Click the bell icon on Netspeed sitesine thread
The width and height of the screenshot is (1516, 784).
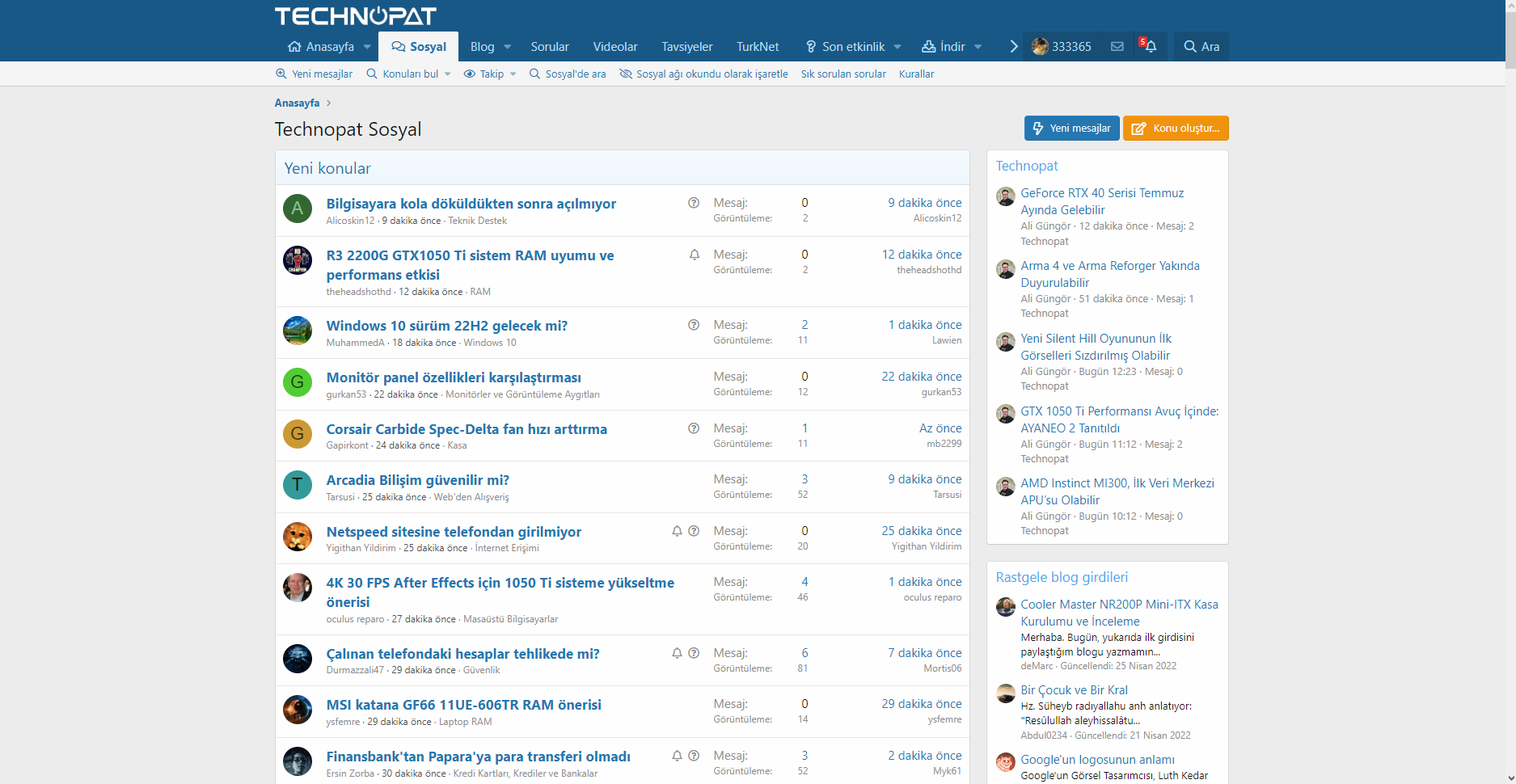tap(677, 531)
